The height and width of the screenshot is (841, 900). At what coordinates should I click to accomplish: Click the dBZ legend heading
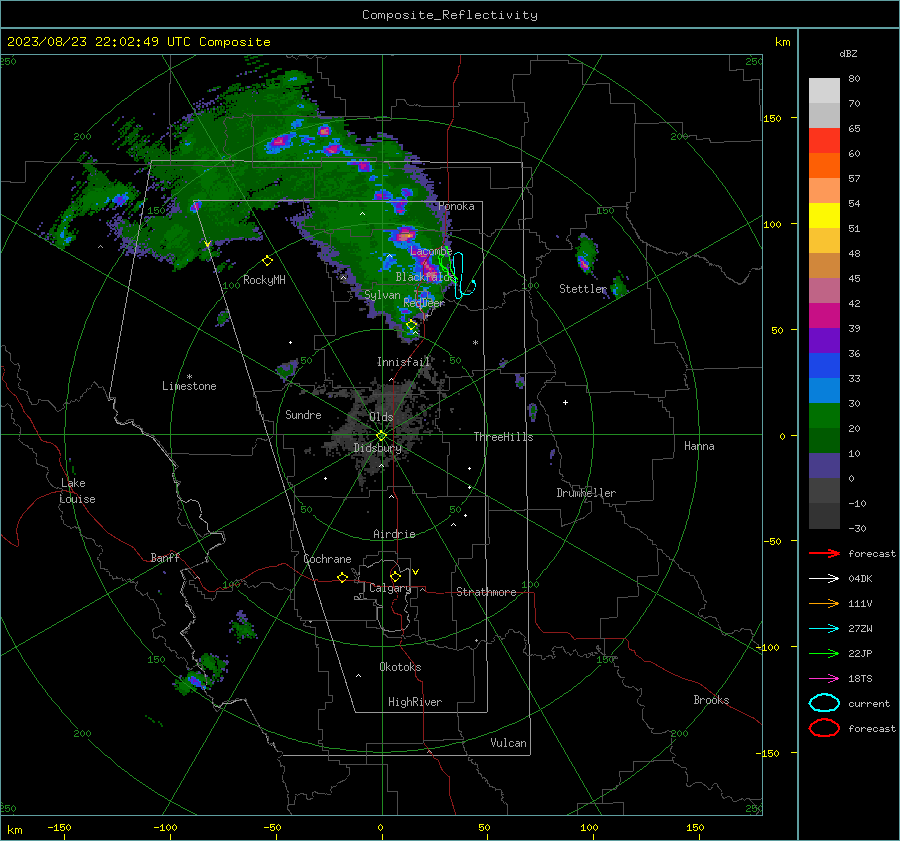[x=848, y=54]
